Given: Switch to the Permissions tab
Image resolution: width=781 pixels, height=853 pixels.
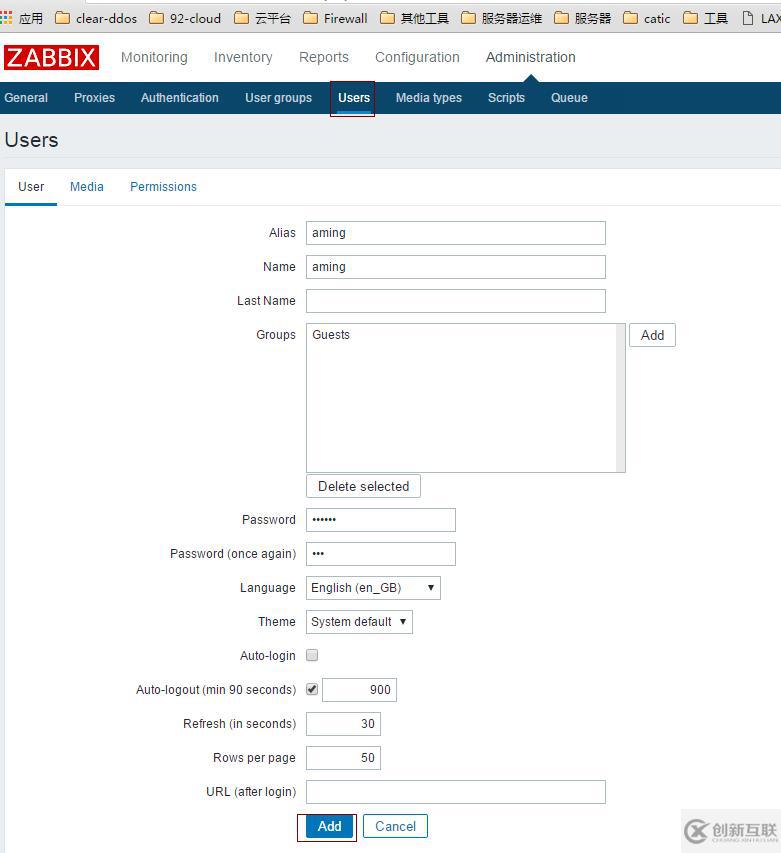Looking at the screenshot, I should (x=163, y=187).
